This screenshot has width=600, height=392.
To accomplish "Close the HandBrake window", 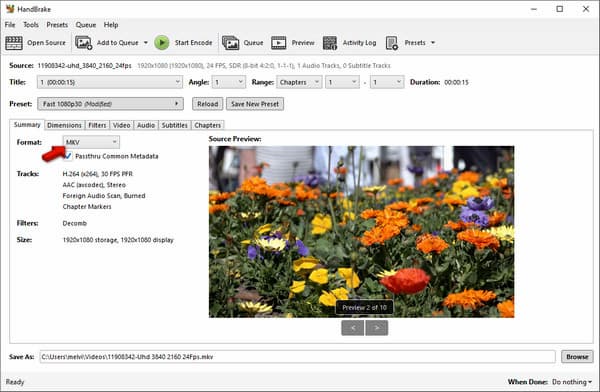I will click(x=585, y=9).
